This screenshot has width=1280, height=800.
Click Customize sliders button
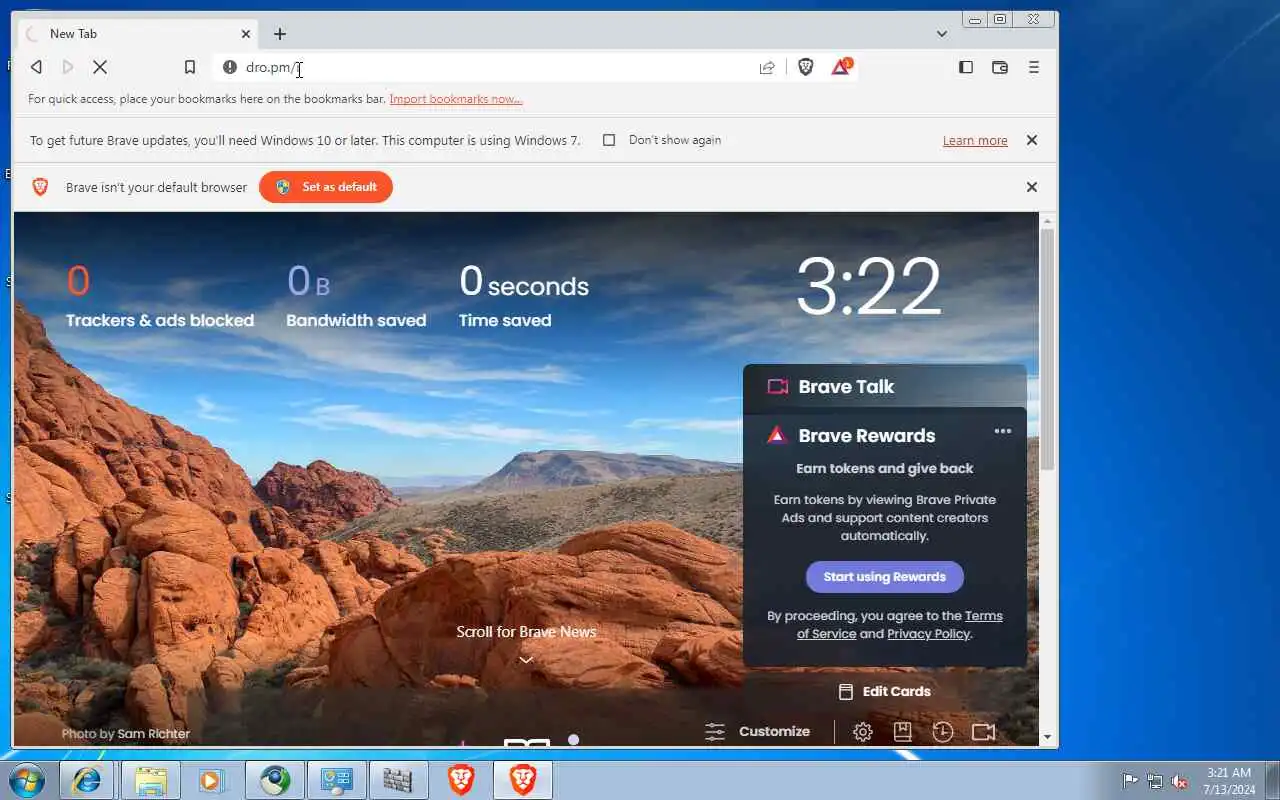point(757,732)
